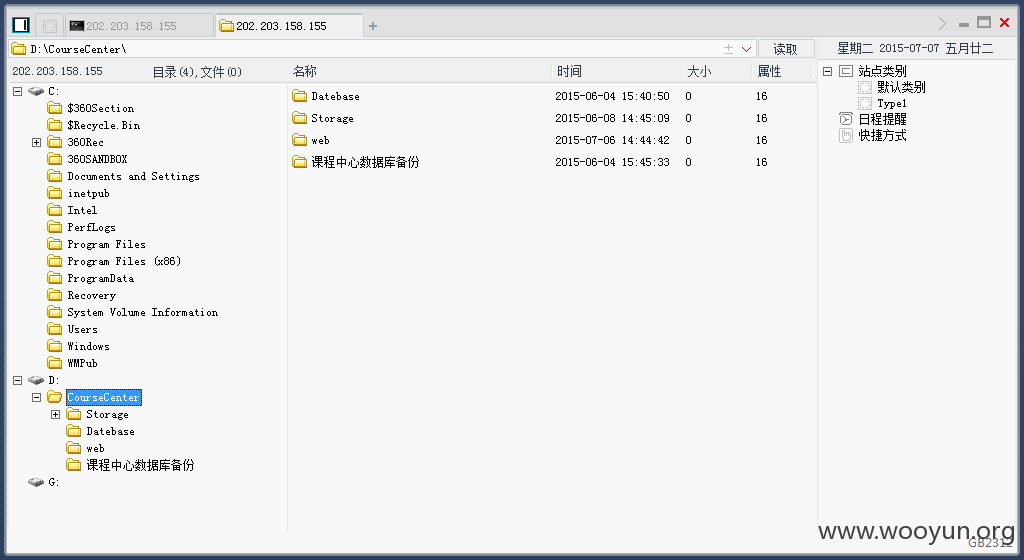The image size is (1024, 560).
Task: Select $360Section folder in tree
Action: 101,108
